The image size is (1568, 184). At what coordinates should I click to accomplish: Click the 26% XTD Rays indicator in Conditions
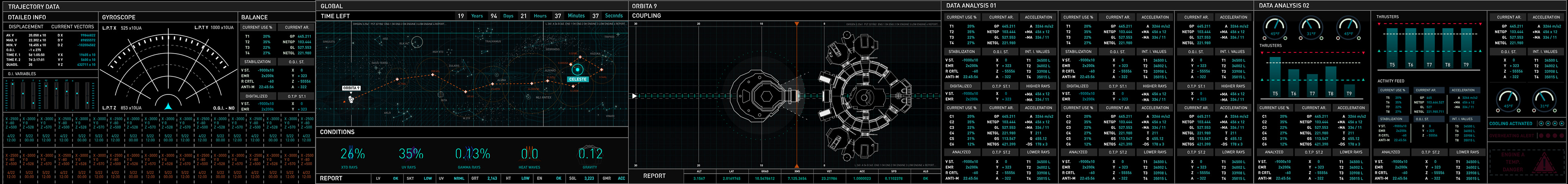352,153
